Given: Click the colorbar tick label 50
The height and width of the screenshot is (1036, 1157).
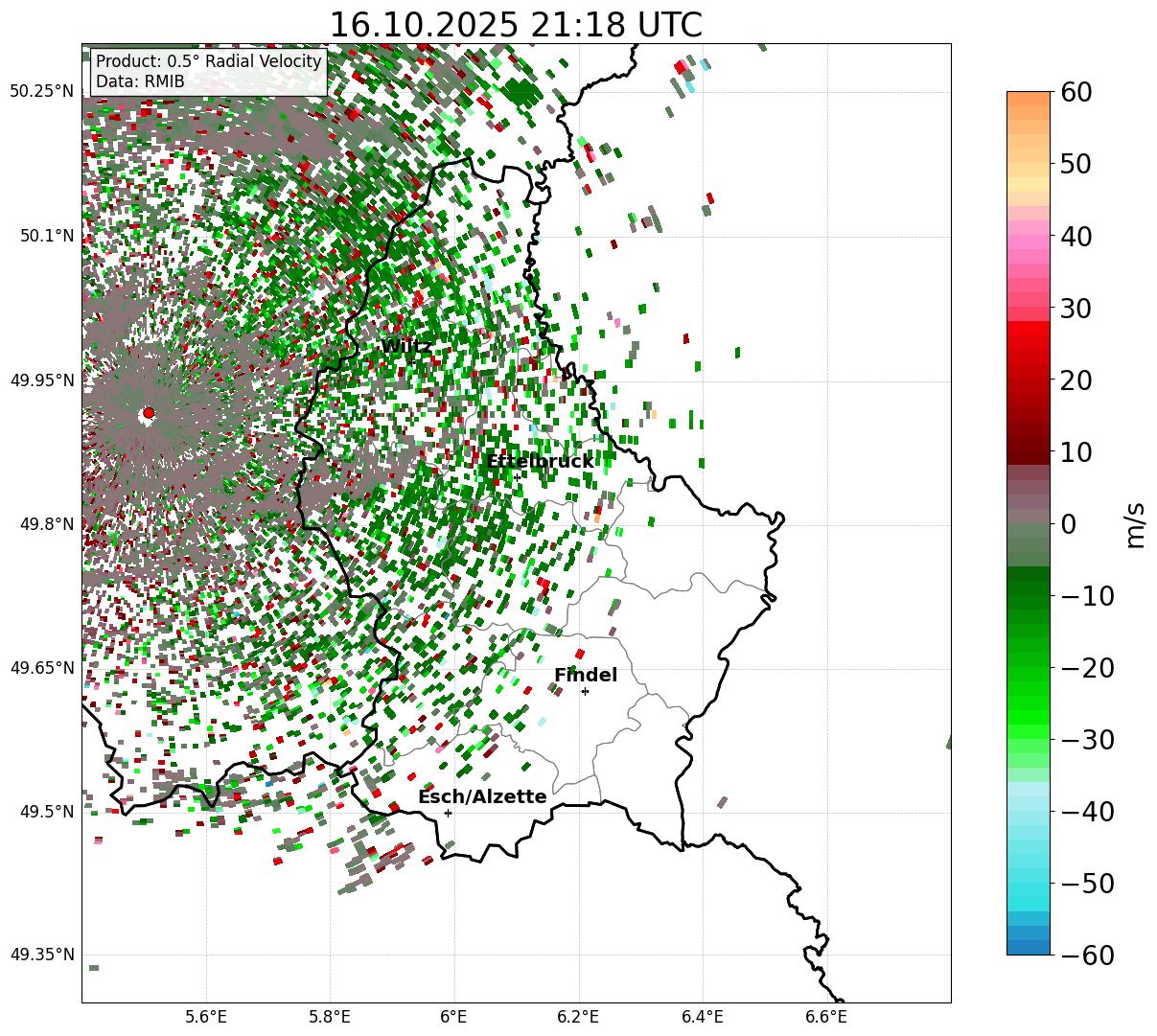Looking at the screenshot, I should pyautogui.click(x=1076, y=164).
